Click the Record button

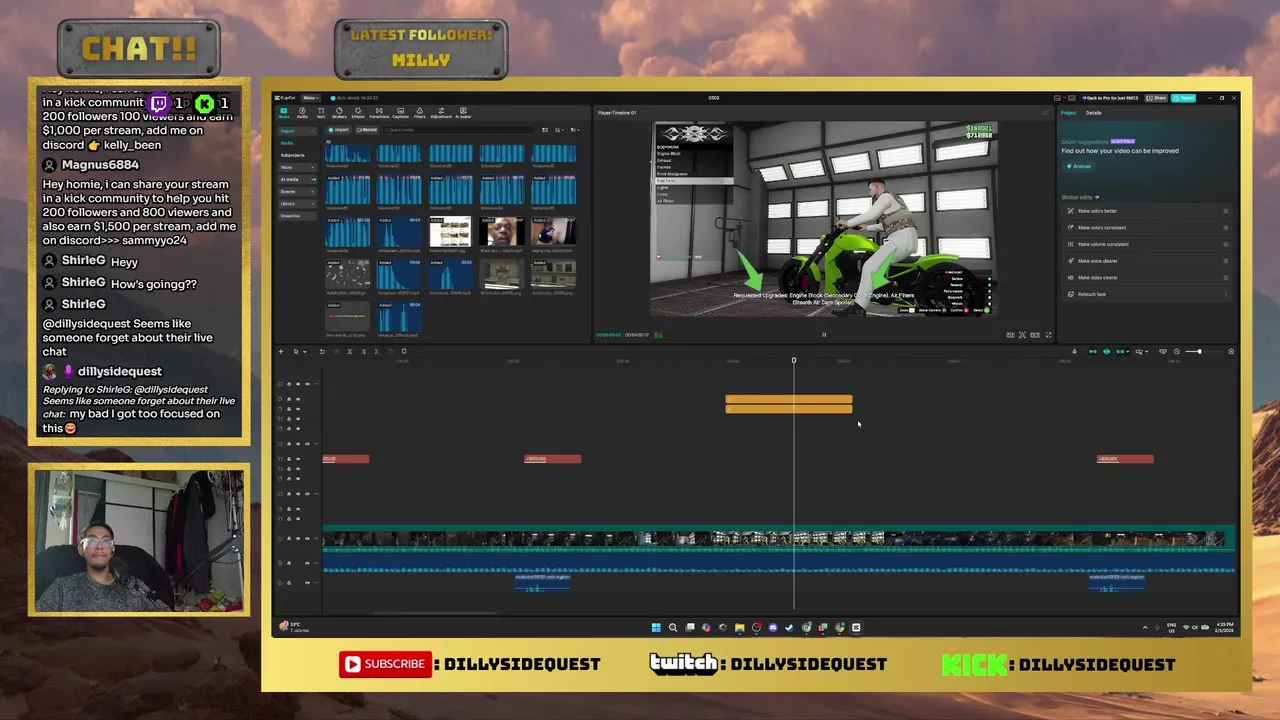point(367,130)
